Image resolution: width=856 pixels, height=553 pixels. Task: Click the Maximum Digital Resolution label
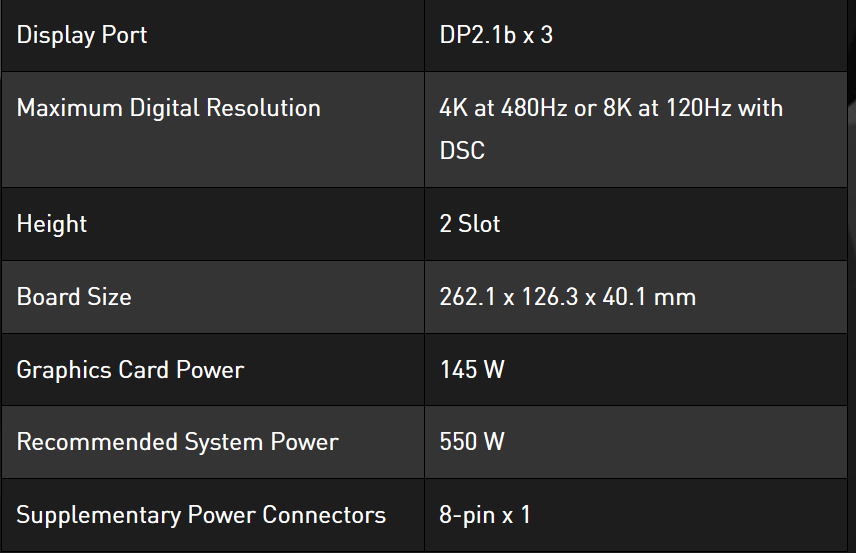[x=169, y=108]
